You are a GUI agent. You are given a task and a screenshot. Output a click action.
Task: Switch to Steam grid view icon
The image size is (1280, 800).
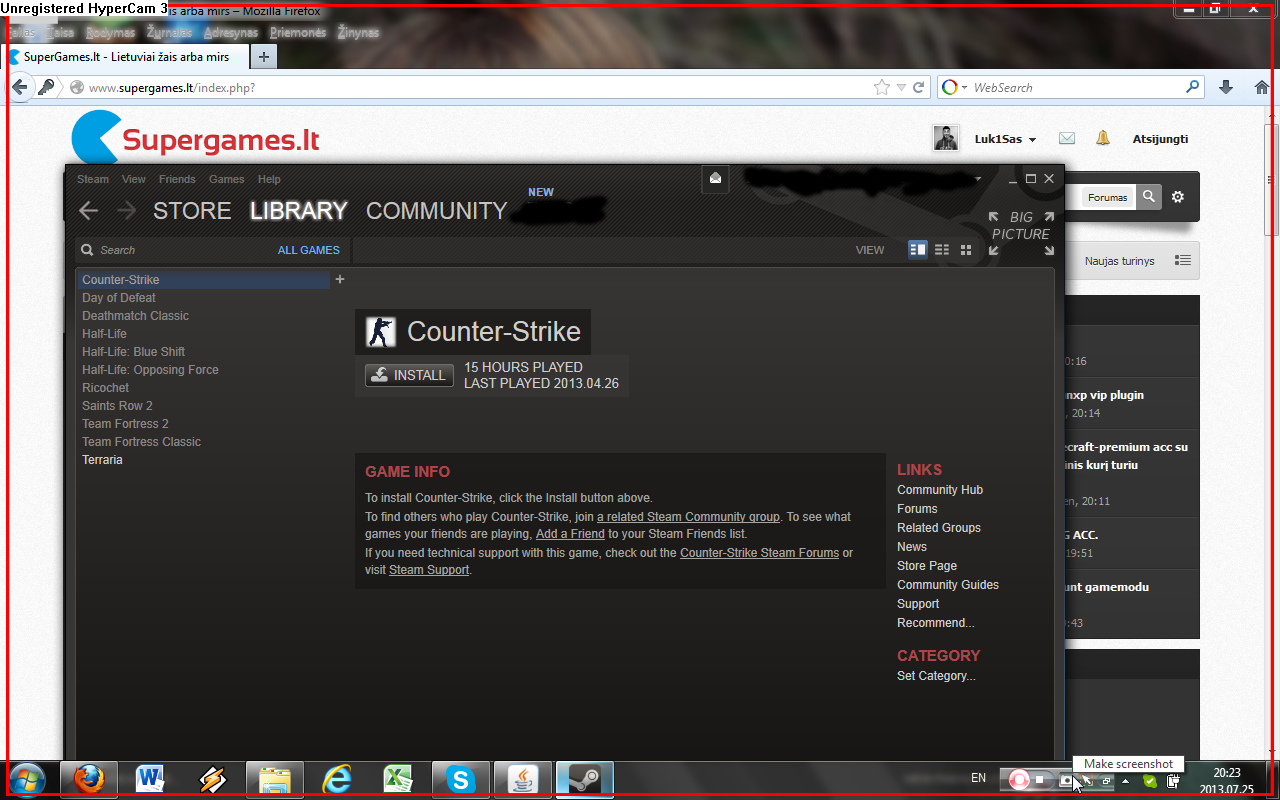[966, 250]
